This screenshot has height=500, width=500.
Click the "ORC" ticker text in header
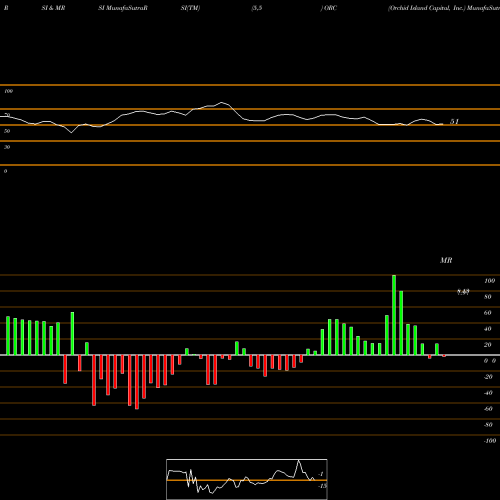[x=331, y=8]
